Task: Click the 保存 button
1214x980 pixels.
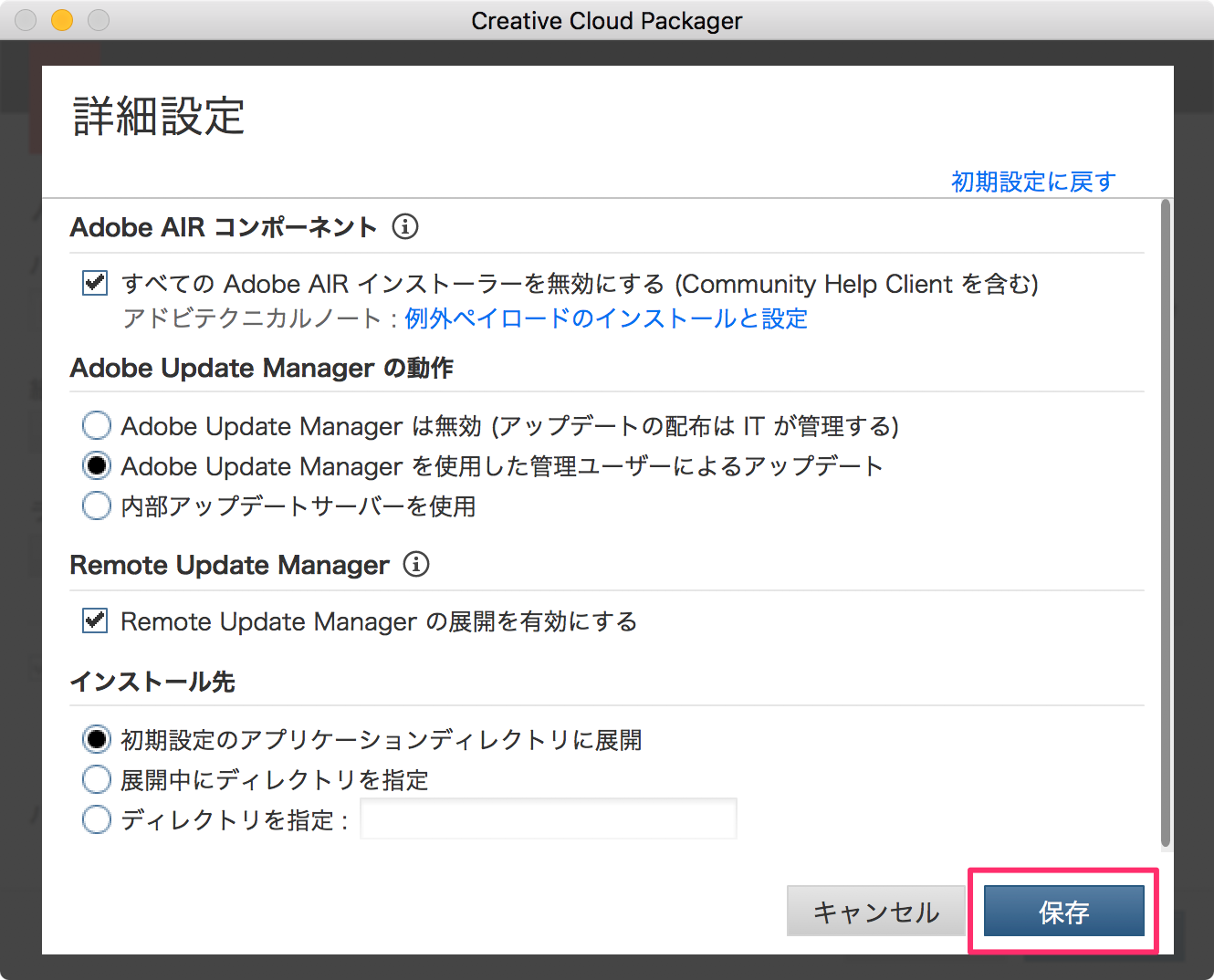Action: pos(1063,911)
